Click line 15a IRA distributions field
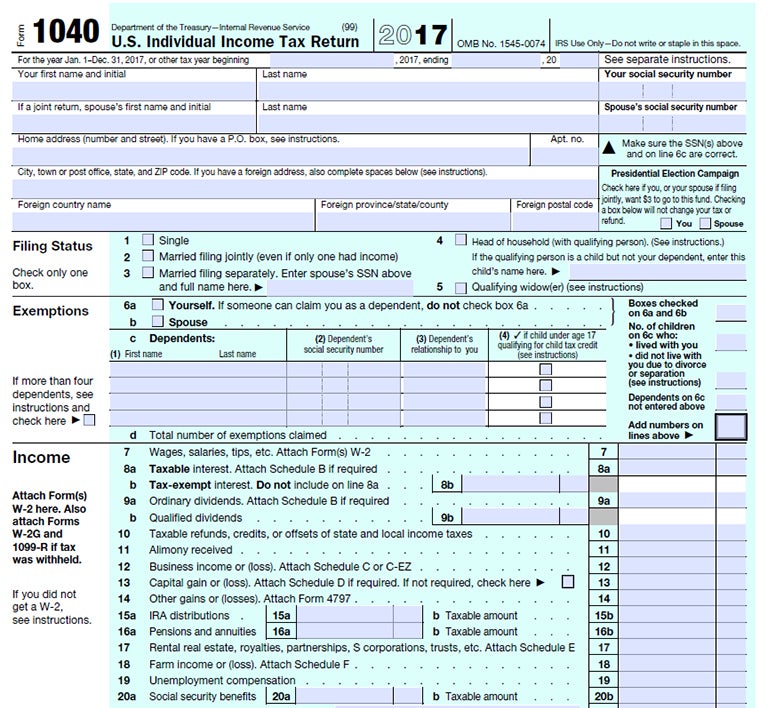 click(344, 615)
